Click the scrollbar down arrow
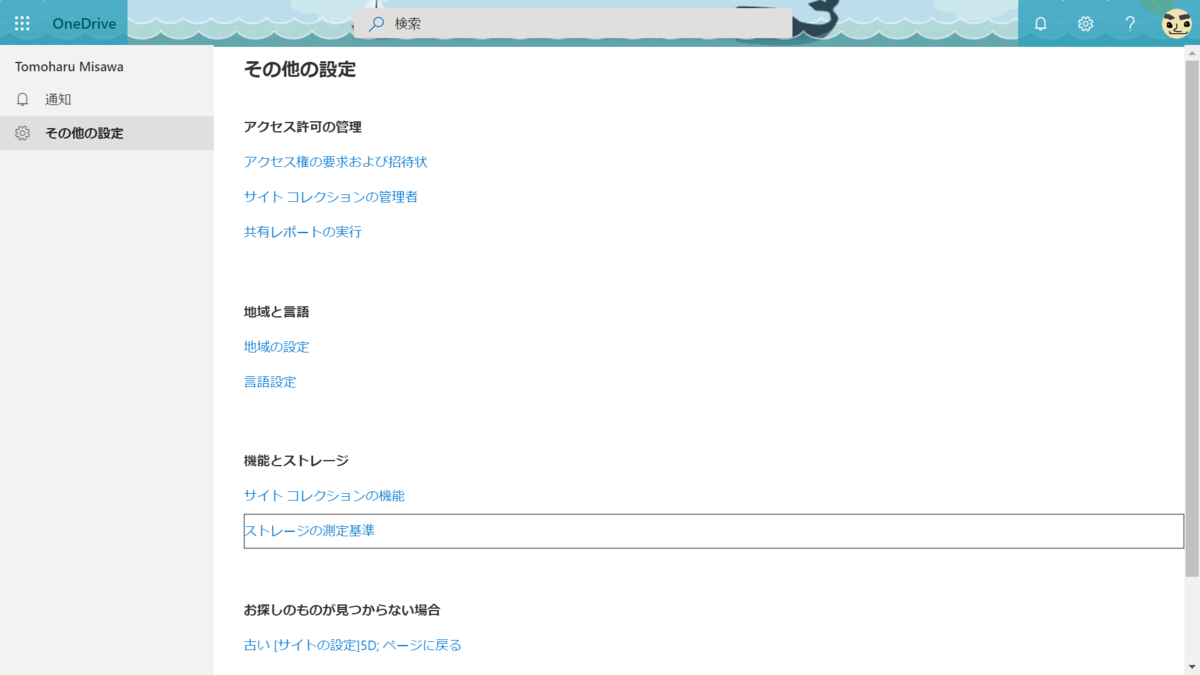The height and width of the screenshot is (675, 1200). [x=1192, y=667]
